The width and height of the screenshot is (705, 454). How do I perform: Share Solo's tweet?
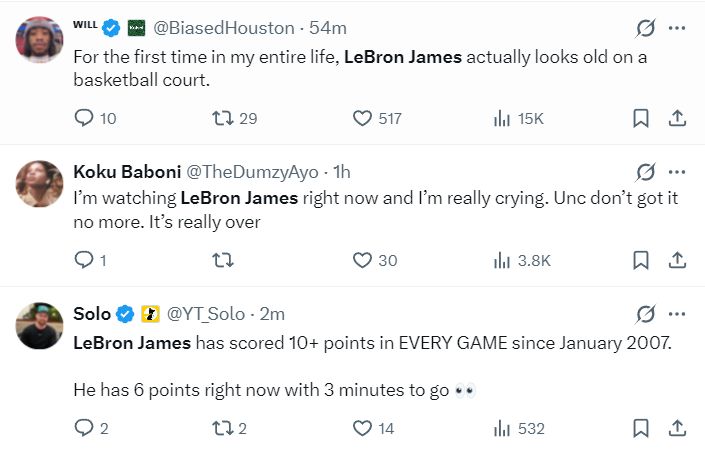pos(677,429)
